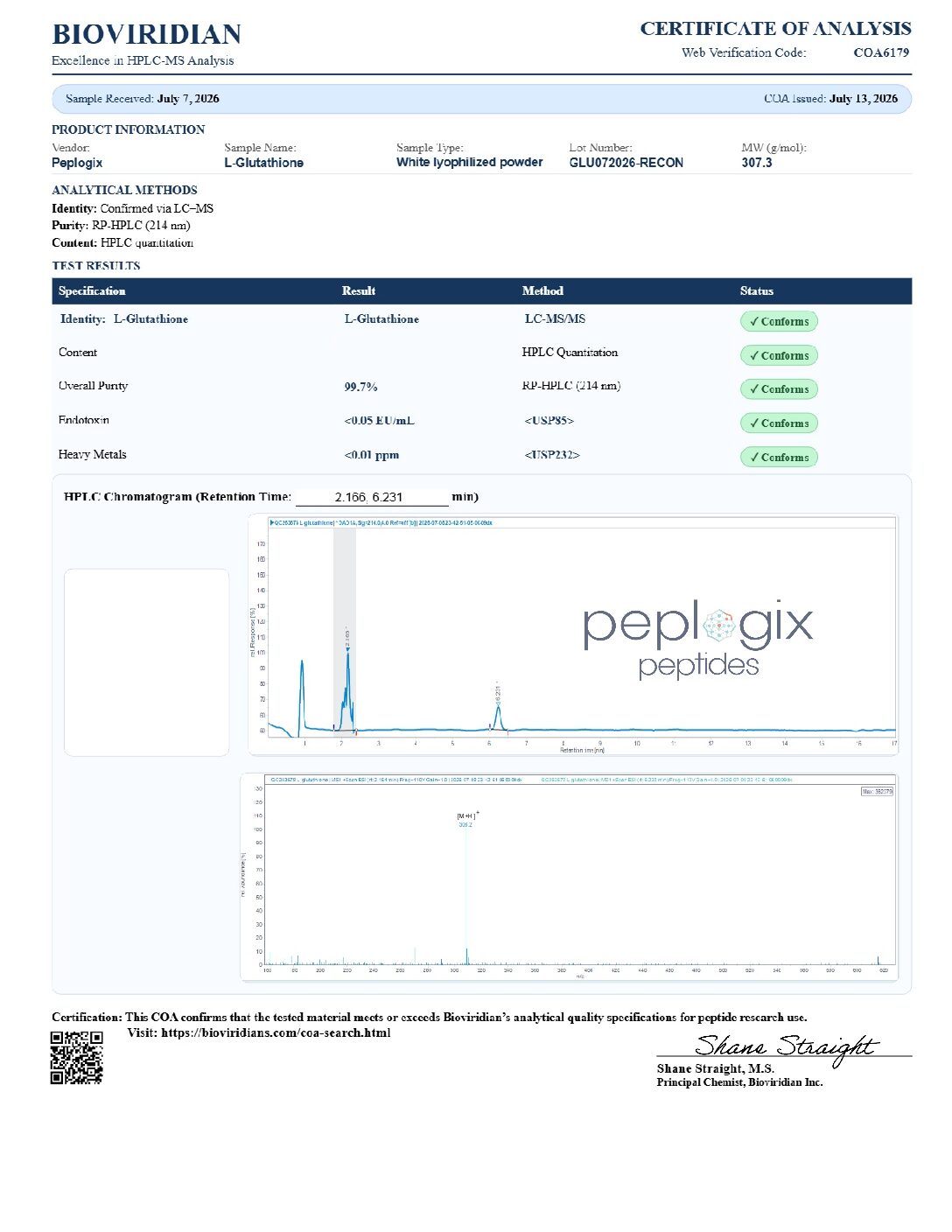
Task: Click the CERTIFICATE OF ANALYSIS title
Action: tap(775, 29)
